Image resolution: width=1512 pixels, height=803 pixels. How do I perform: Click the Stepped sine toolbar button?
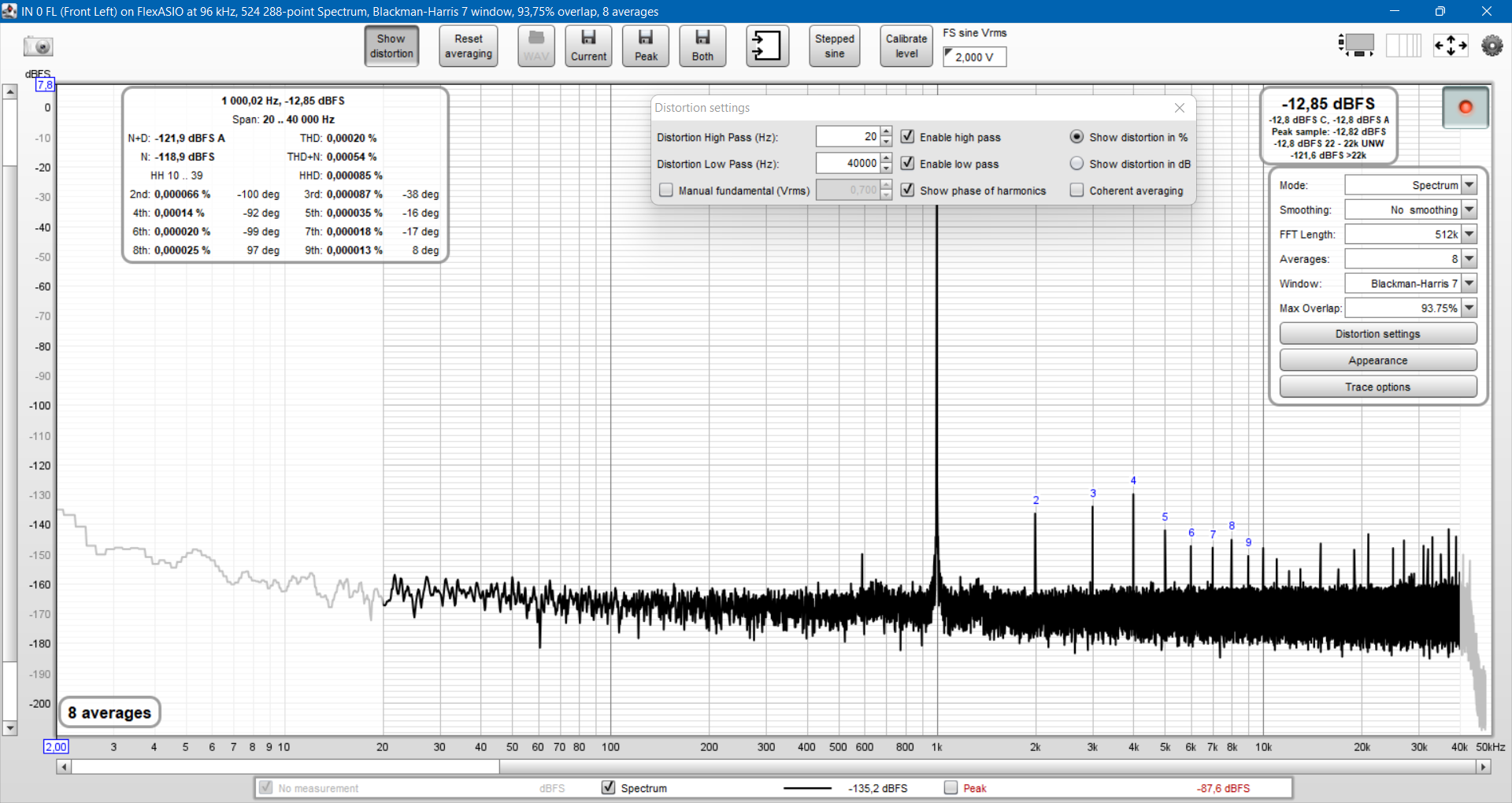(834, 46)
